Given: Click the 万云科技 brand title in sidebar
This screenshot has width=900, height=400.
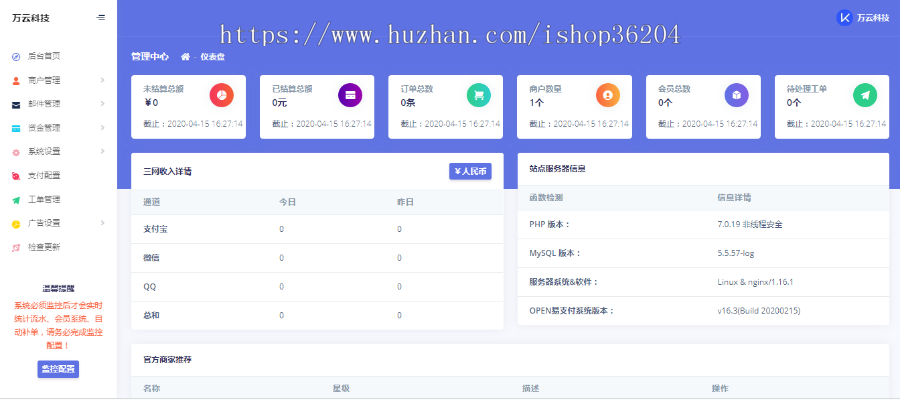Looking at the screenshot, I should coord(31,18).
